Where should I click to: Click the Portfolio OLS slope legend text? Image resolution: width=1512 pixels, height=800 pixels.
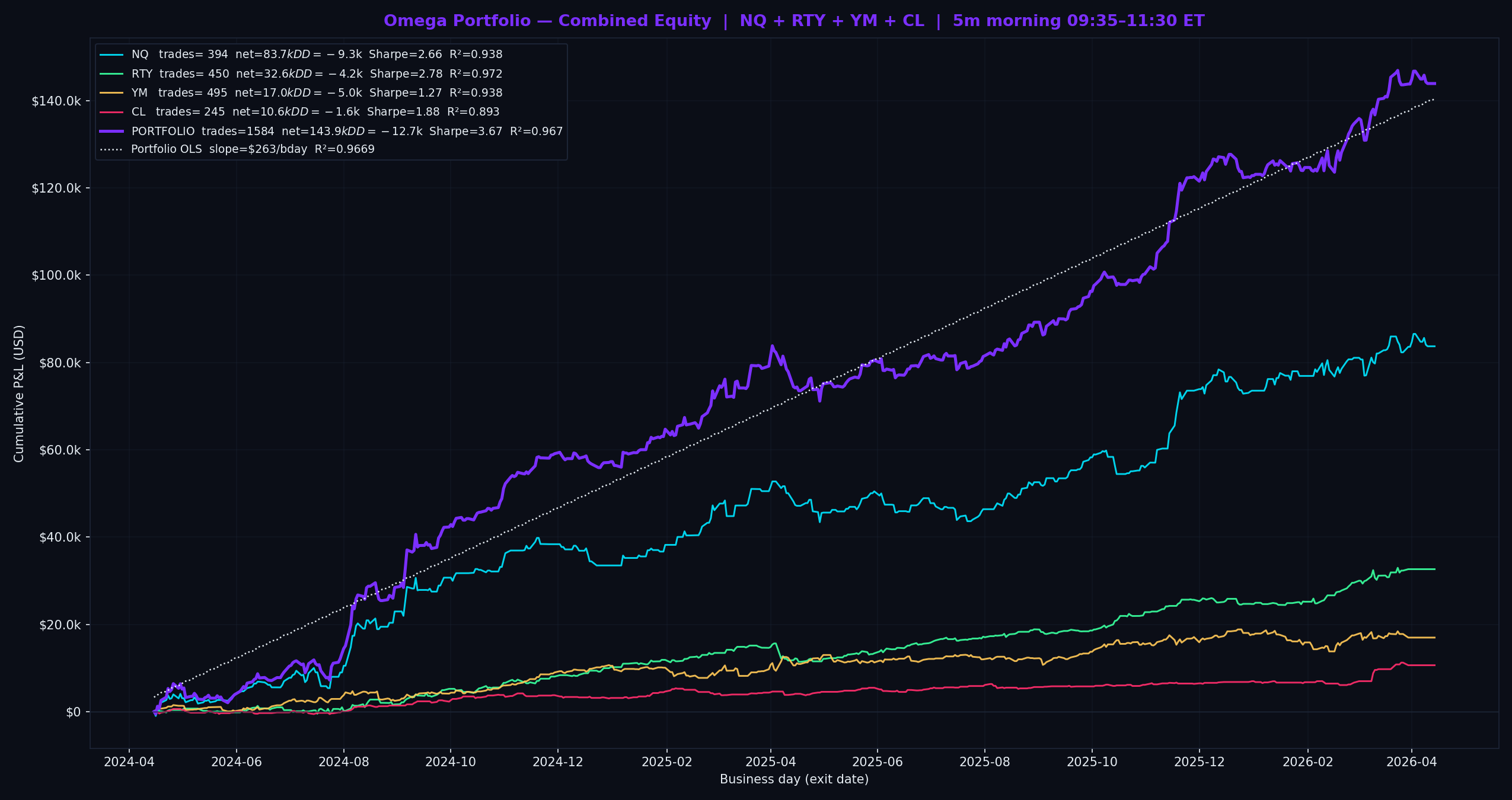pos(253,149)
